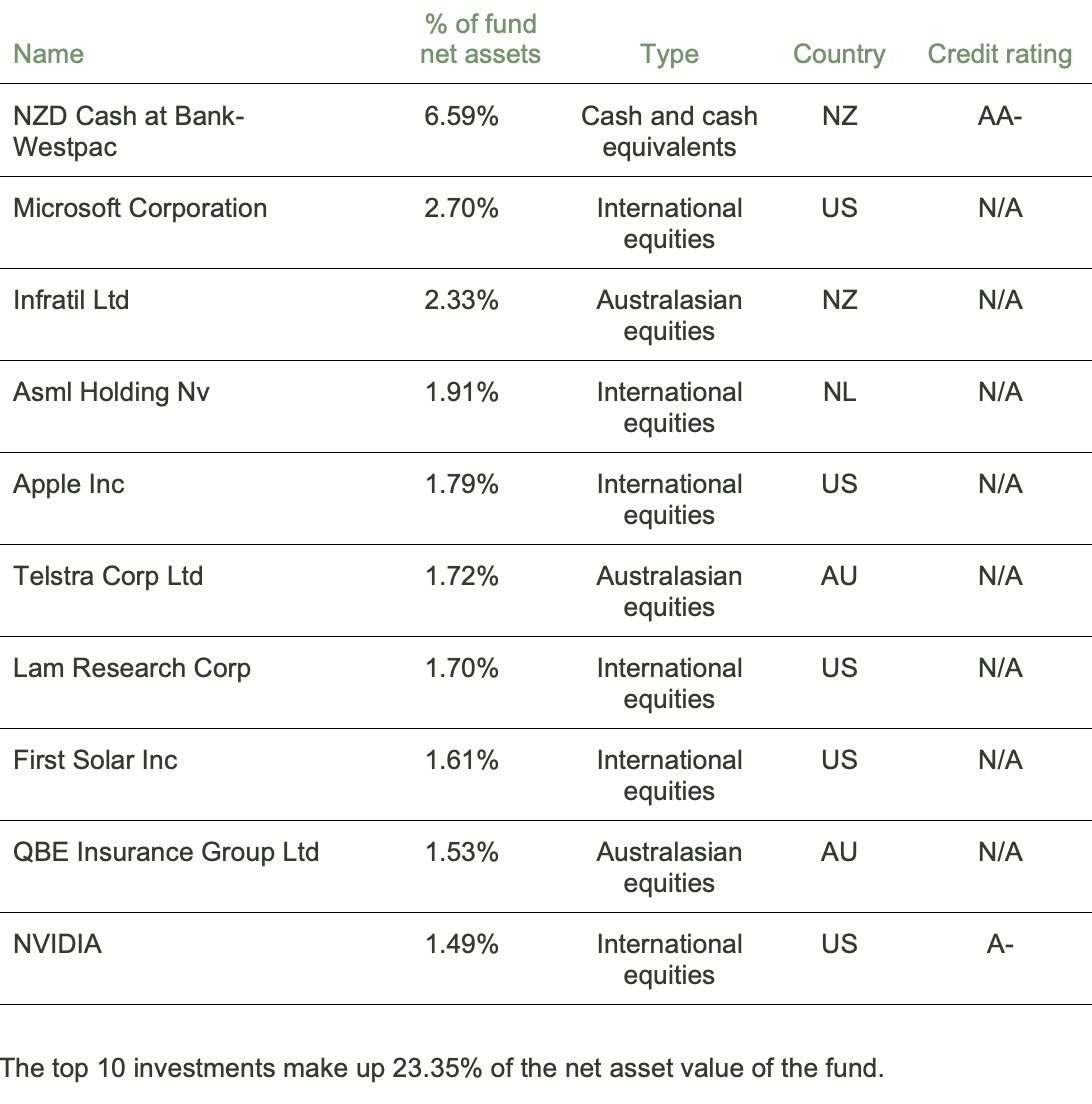Click the NZD Cash at Bank-Westpac entry

pos(128,131)
